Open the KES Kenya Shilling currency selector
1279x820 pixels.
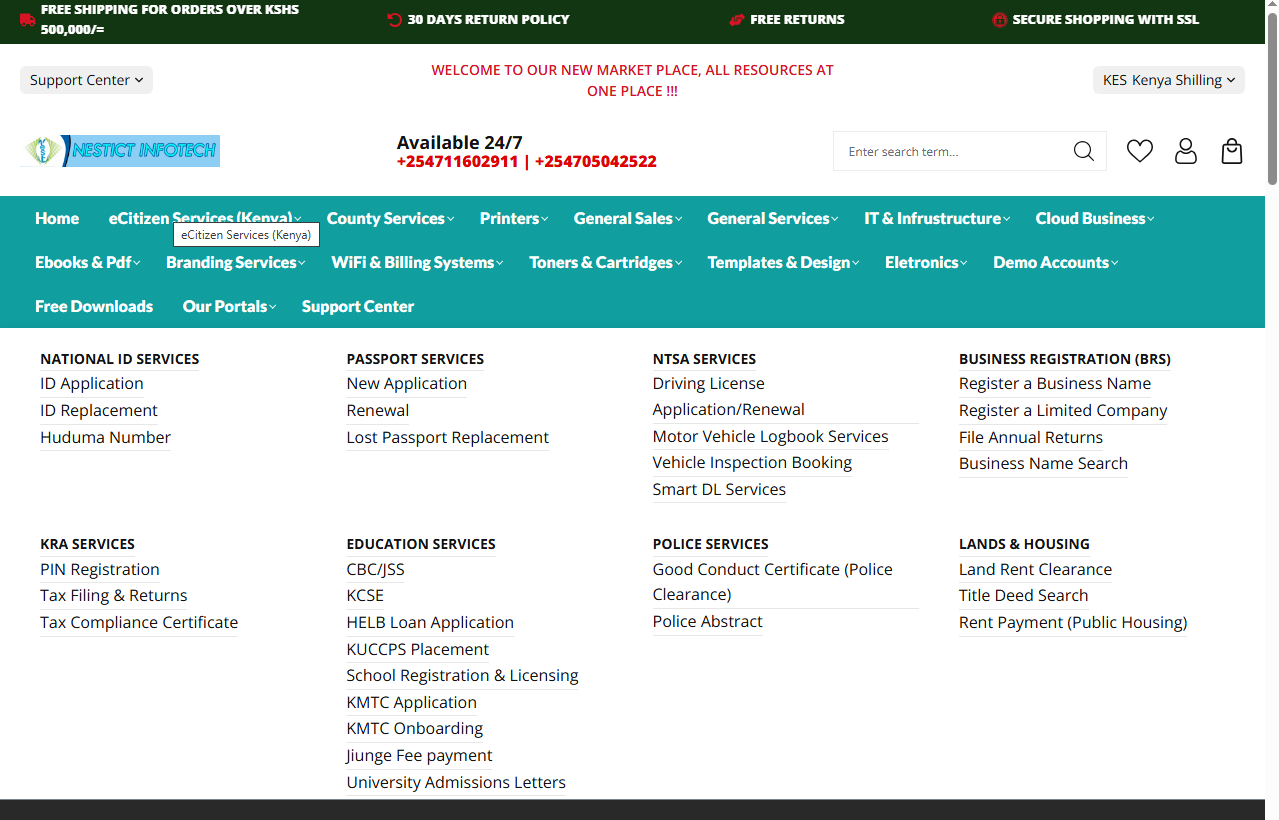click(x=1168, y=80)
